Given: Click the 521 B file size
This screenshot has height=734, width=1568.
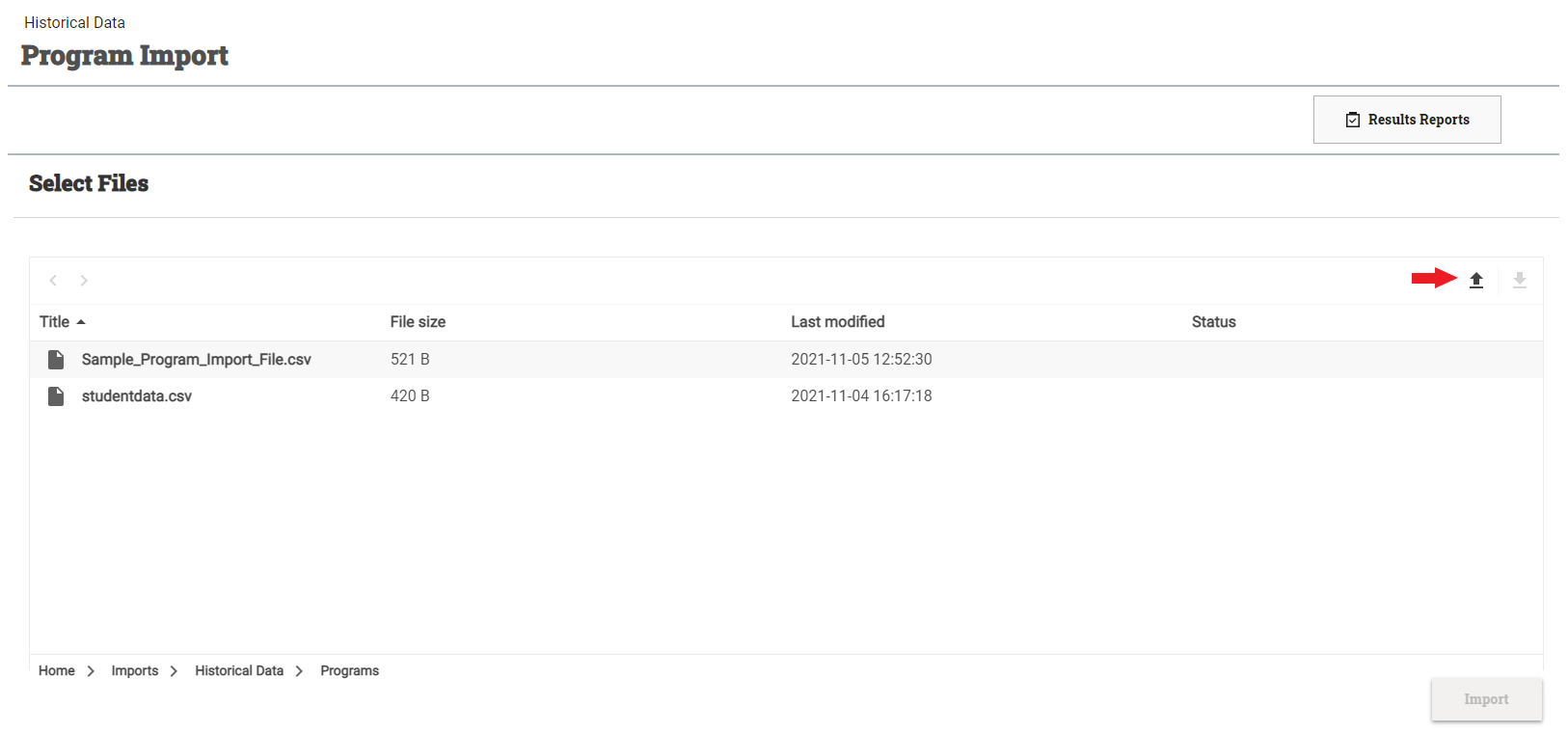Looking at the screenshot, I should 410,360.
